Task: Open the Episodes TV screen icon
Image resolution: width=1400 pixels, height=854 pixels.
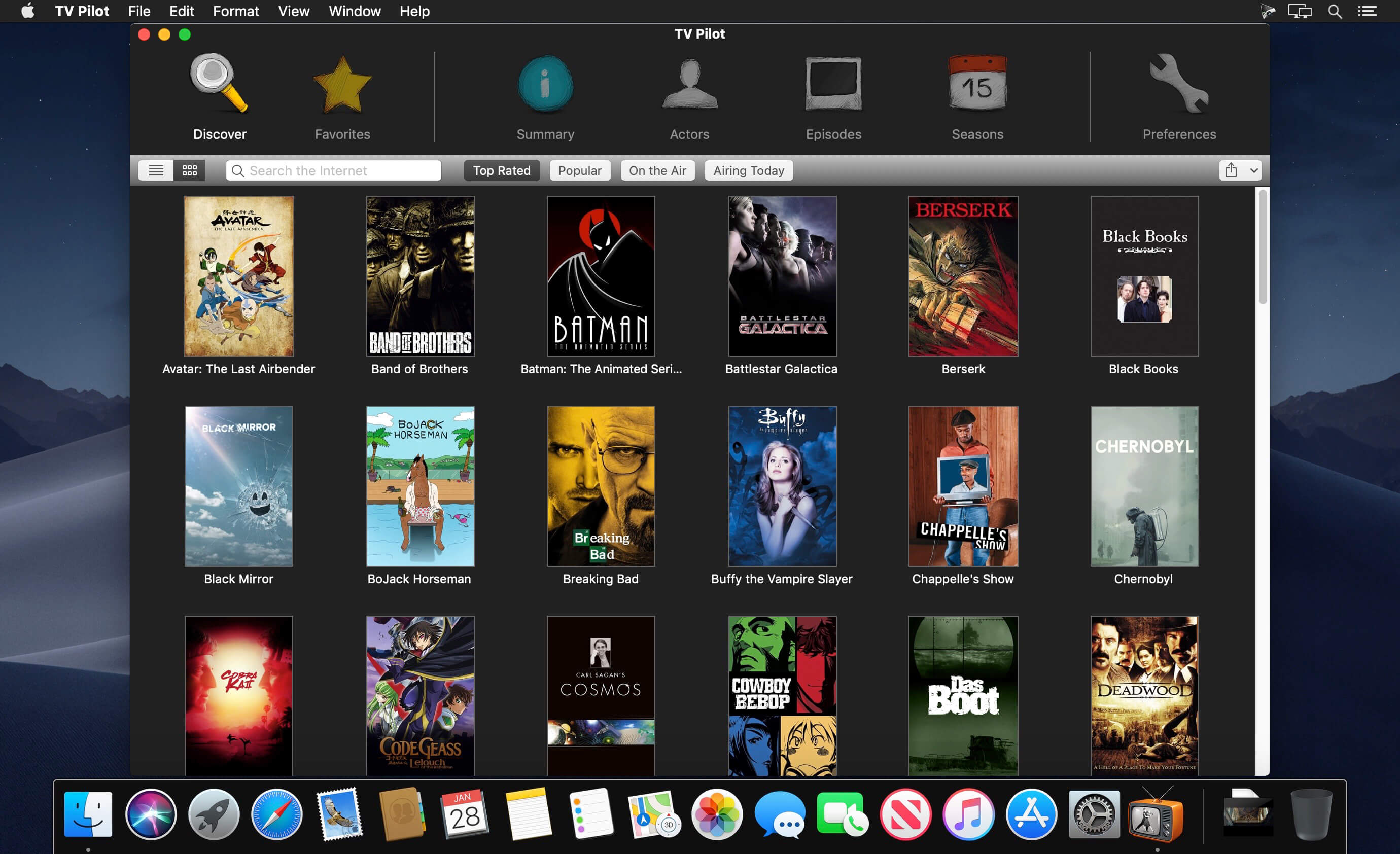Action: (833, 85)
